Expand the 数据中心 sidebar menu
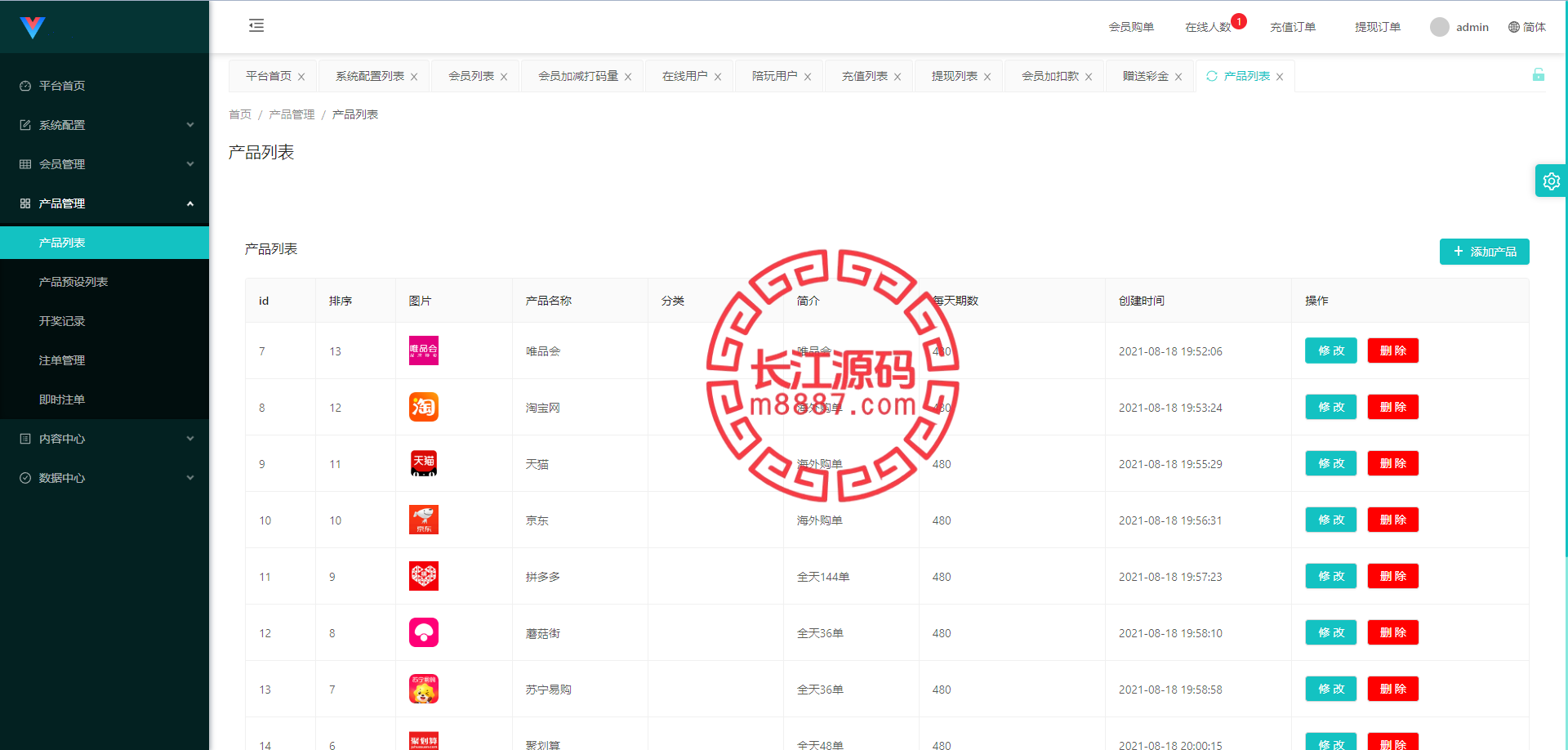The image size is (1568, 750). coord(105,478)
